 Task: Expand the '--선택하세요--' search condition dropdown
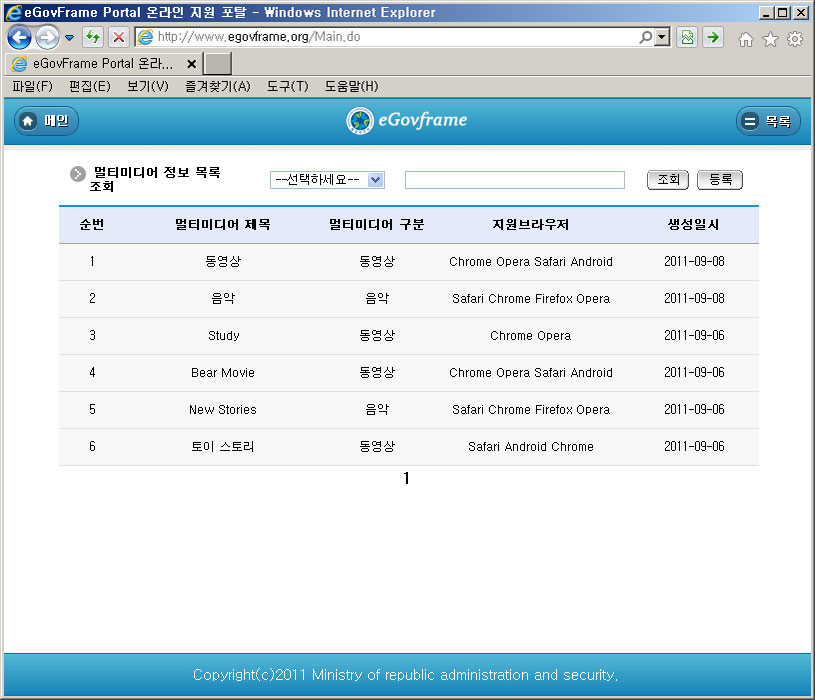coord(375,180)
